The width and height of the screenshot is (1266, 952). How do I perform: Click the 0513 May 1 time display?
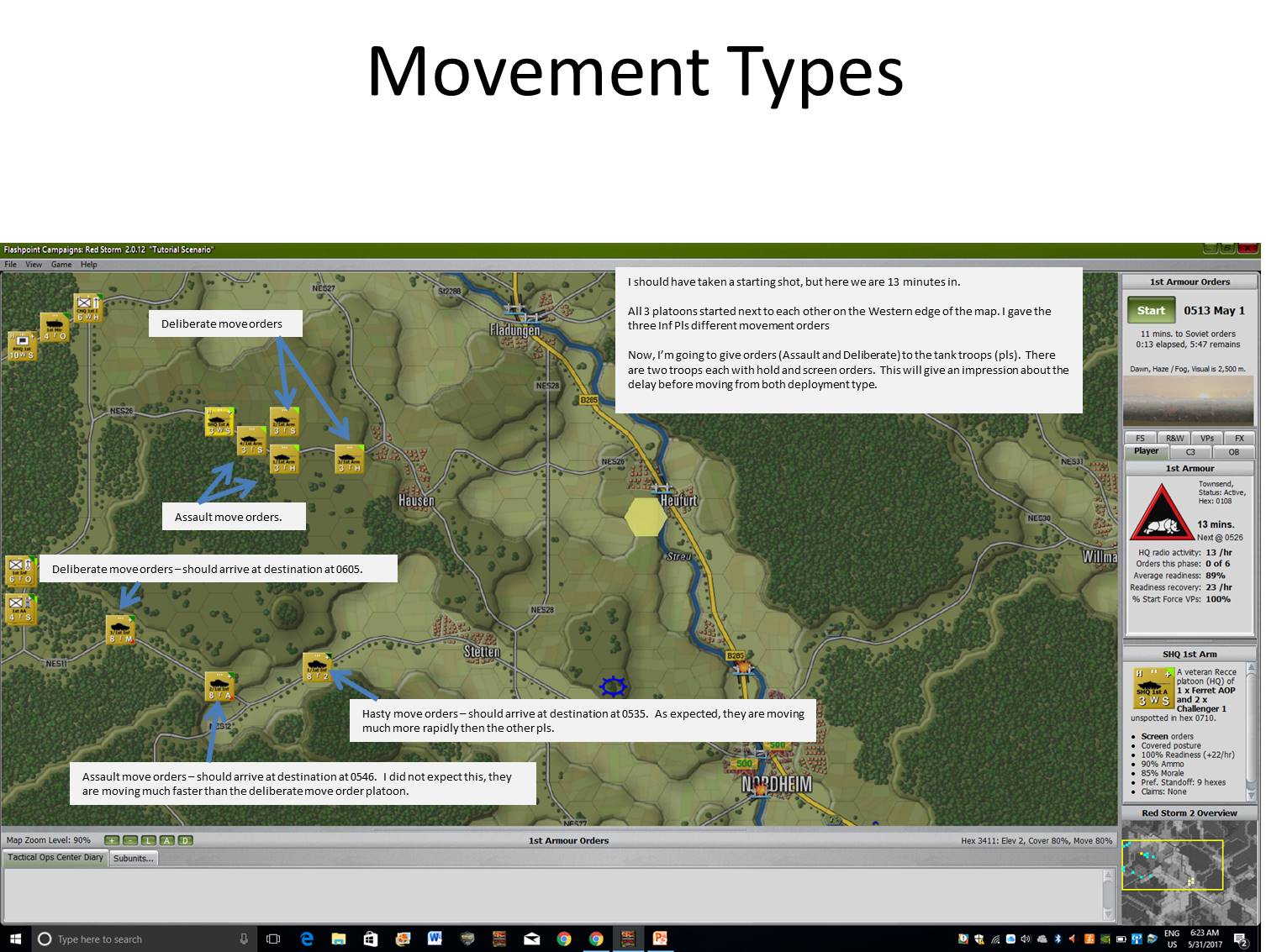click(x=1214, y=310)
